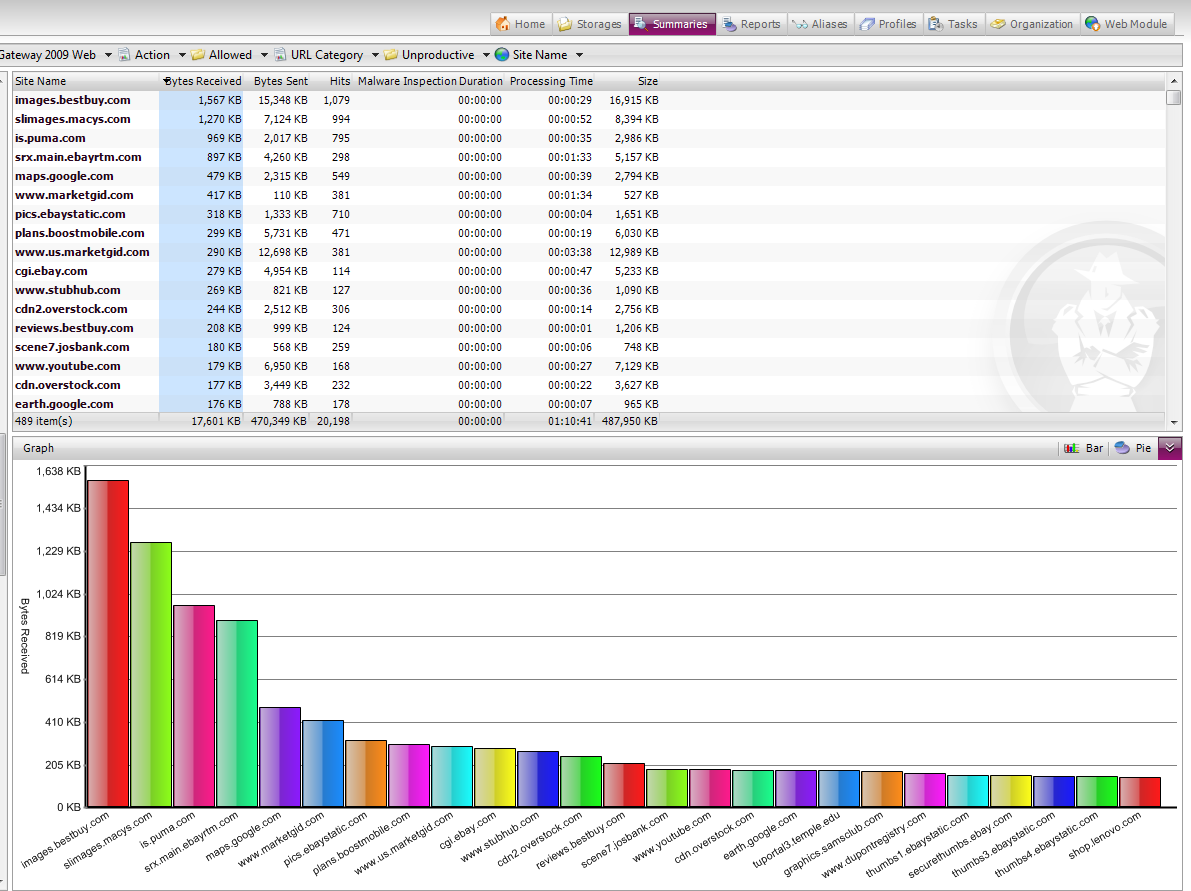
Task: Click the Aliases glasses icon
Action: 800,24
